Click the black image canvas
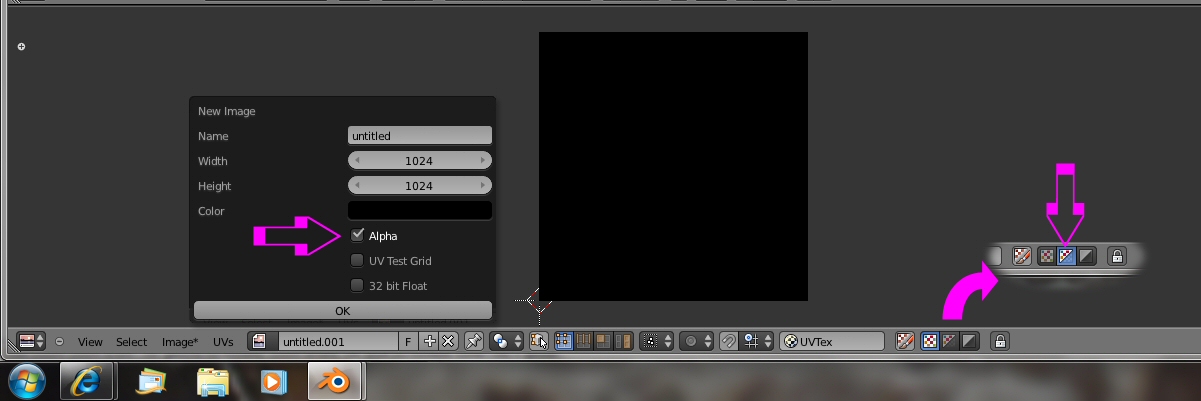1201x401 pixels. click(x=673, y=166)
